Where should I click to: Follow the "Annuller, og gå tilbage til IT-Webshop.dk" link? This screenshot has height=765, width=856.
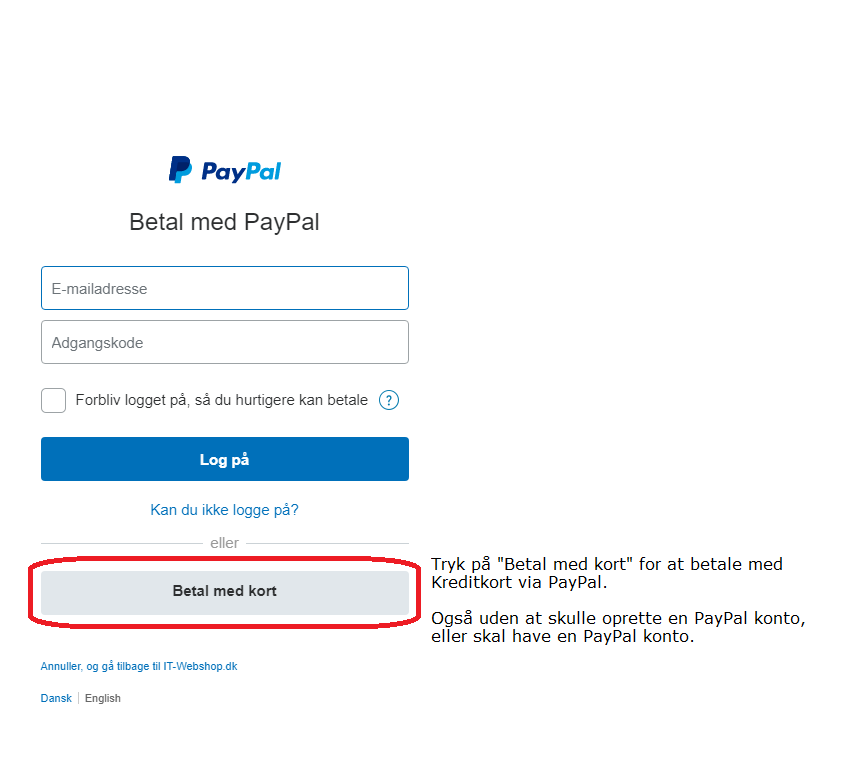[139, 666]
